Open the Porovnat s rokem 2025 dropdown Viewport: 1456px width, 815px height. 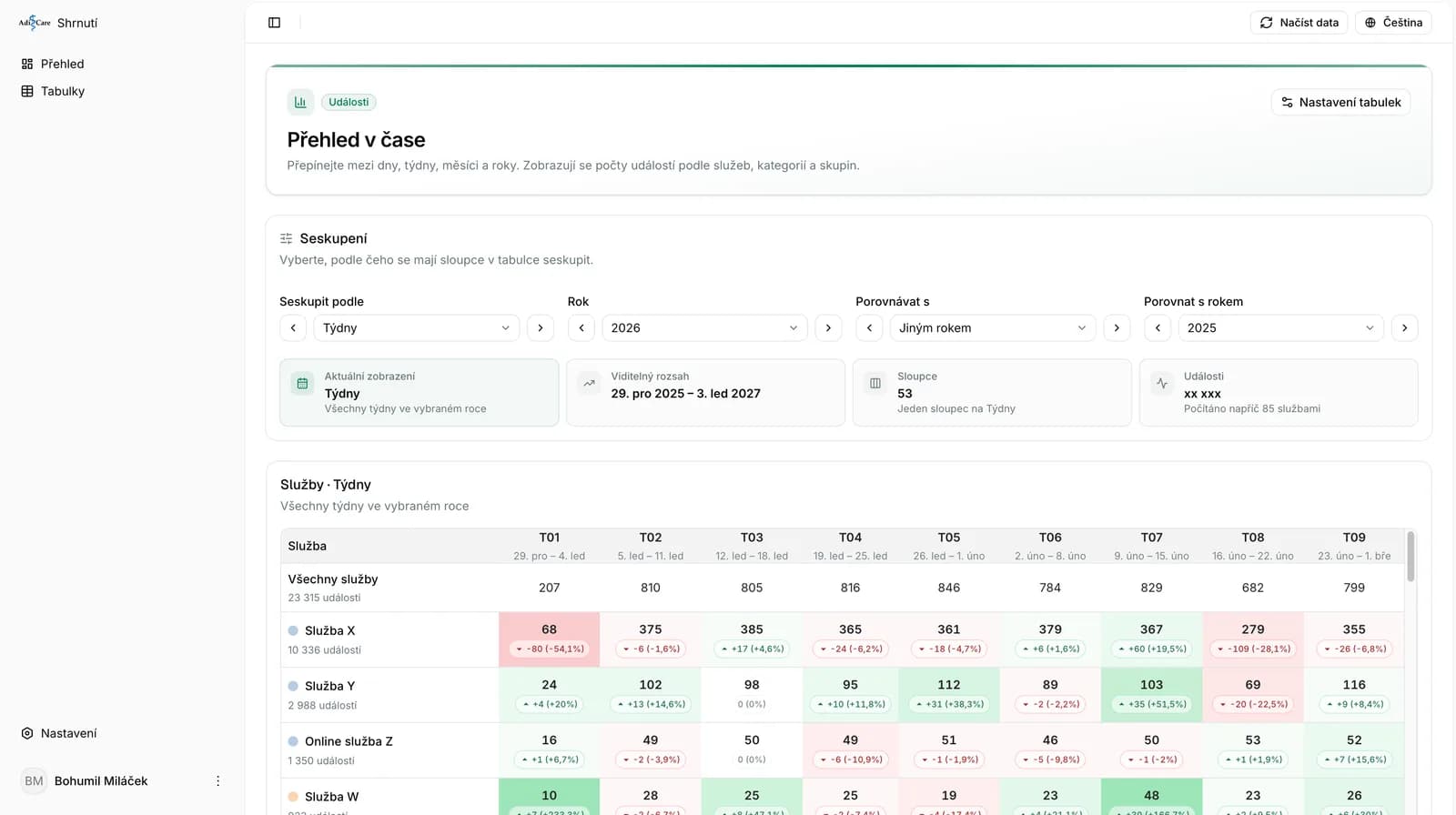coord(1280,328)
